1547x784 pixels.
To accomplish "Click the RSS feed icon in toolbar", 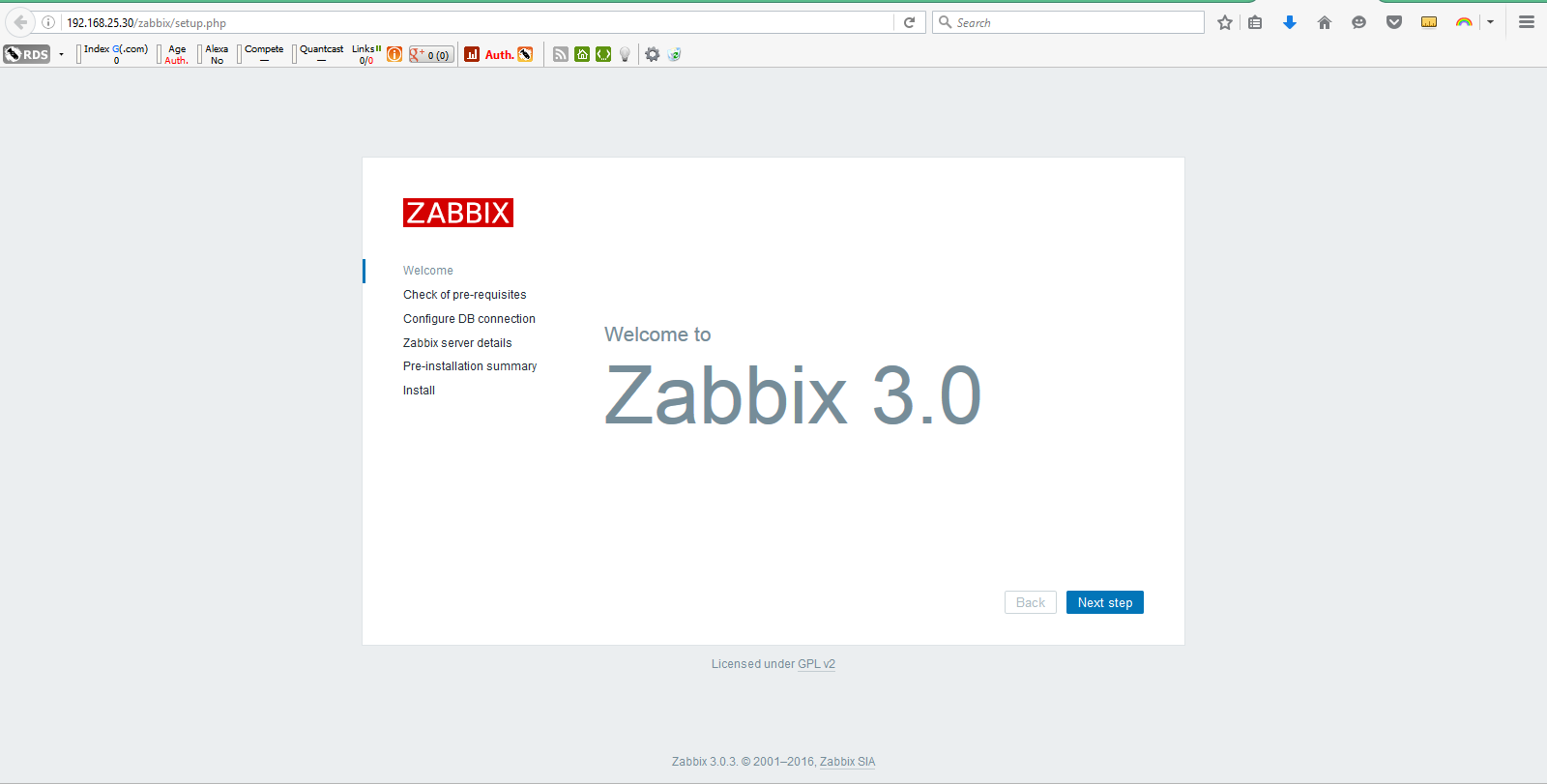I will click(x=561, y=54).
